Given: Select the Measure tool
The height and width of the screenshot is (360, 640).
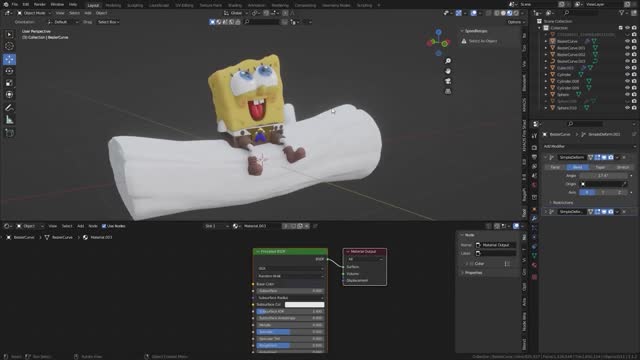Looking at the screenshot, I should tap(9, 120).
